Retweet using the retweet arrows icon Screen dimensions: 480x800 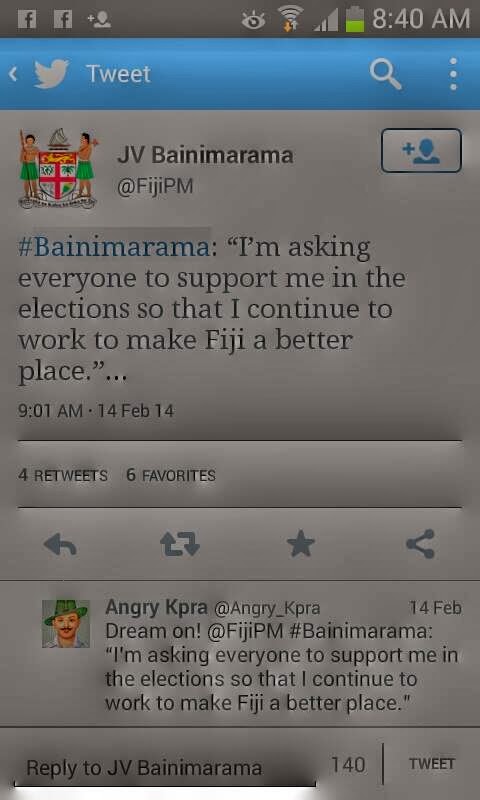pos(180,544)
